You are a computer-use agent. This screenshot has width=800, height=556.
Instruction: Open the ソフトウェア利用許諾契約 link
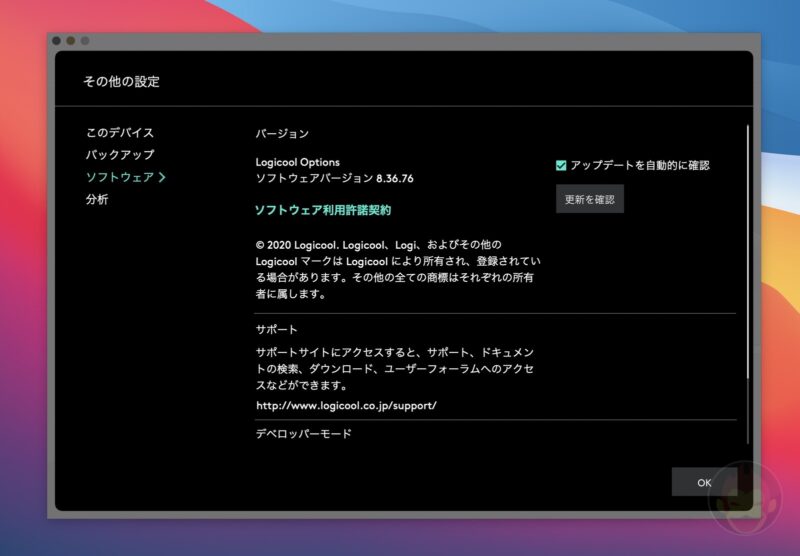tap(322, 210)
